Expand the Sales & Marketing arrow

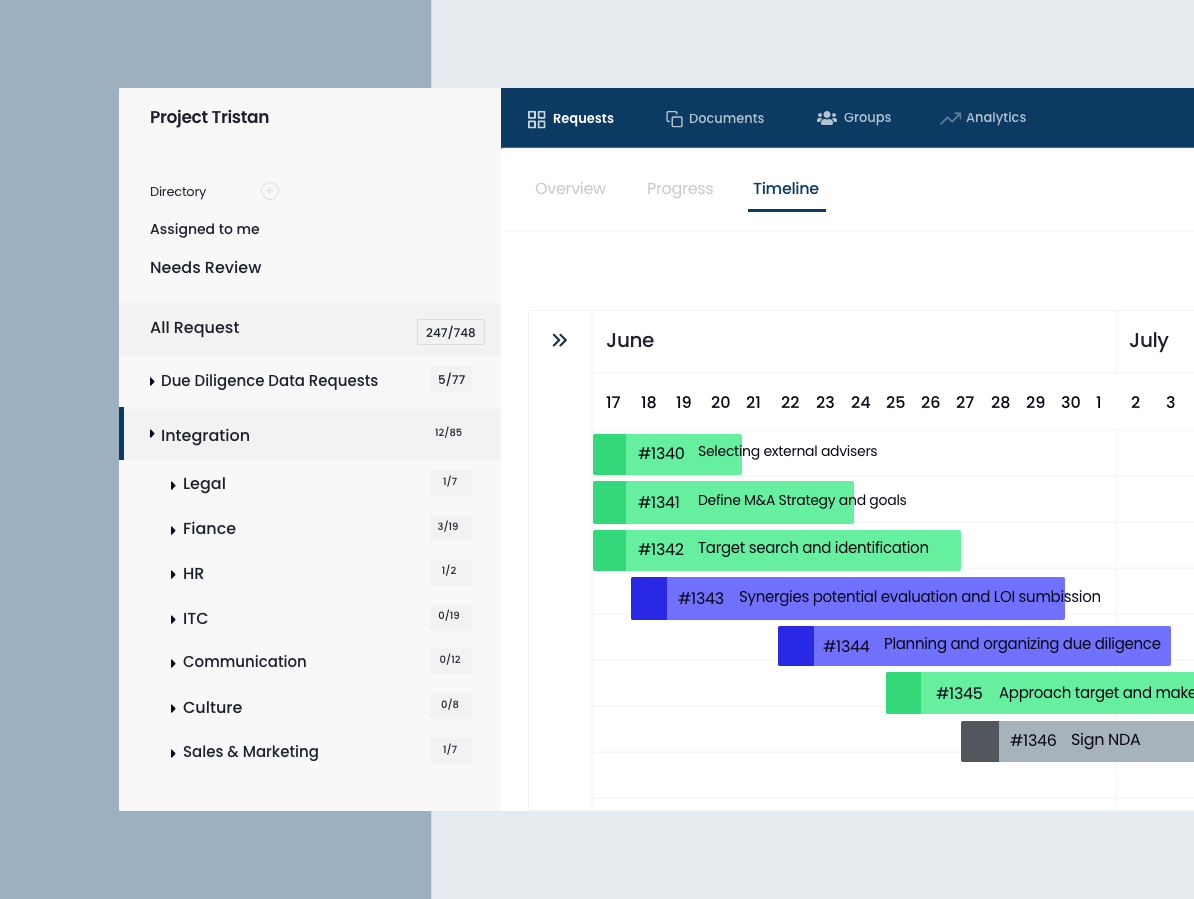click(x=173, y=753)
